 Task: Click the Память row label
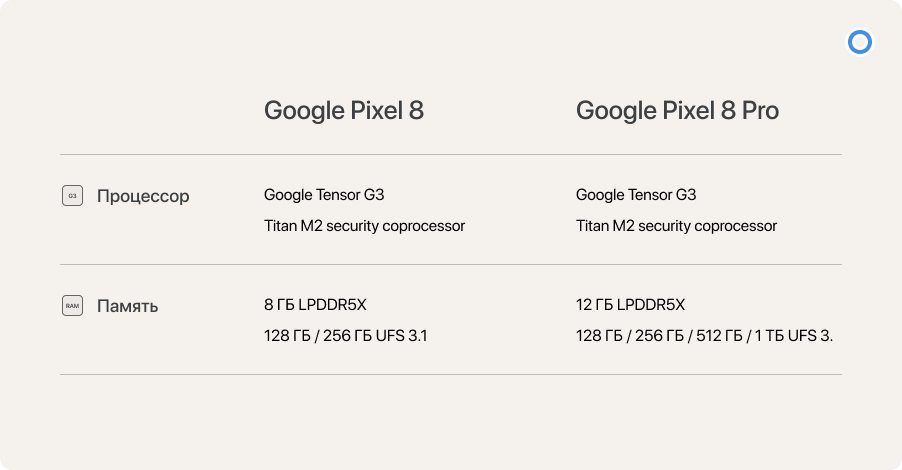(x=127, y=306)
